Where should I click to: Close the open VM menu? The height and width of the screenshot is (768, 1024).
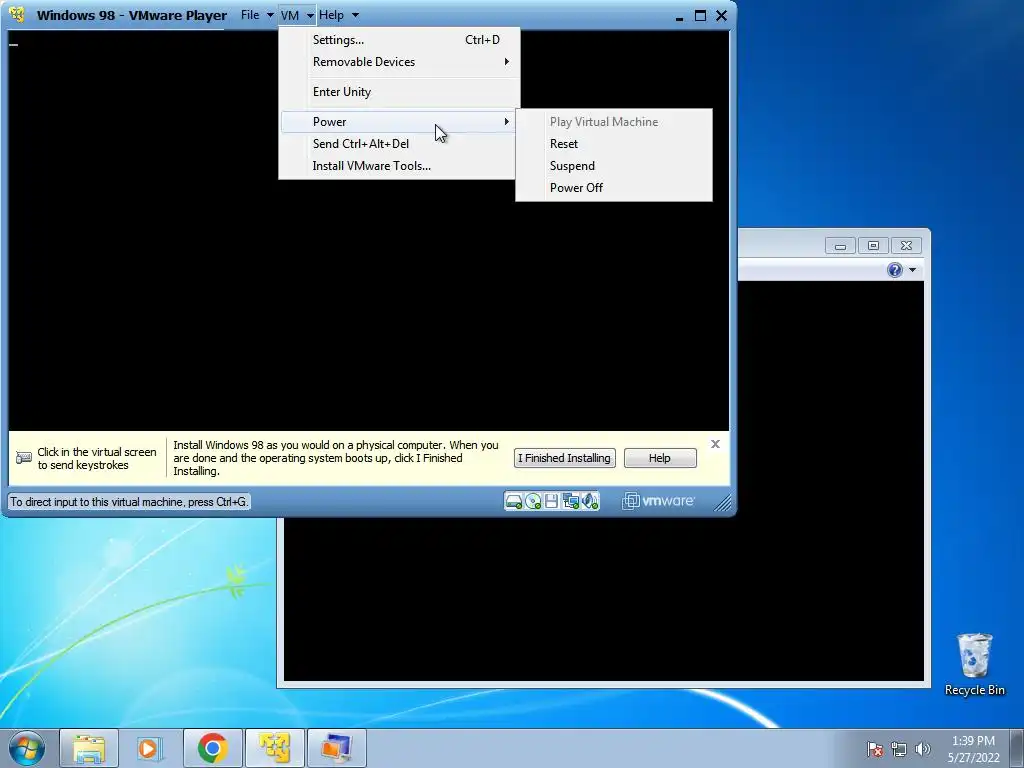point(297,14)
